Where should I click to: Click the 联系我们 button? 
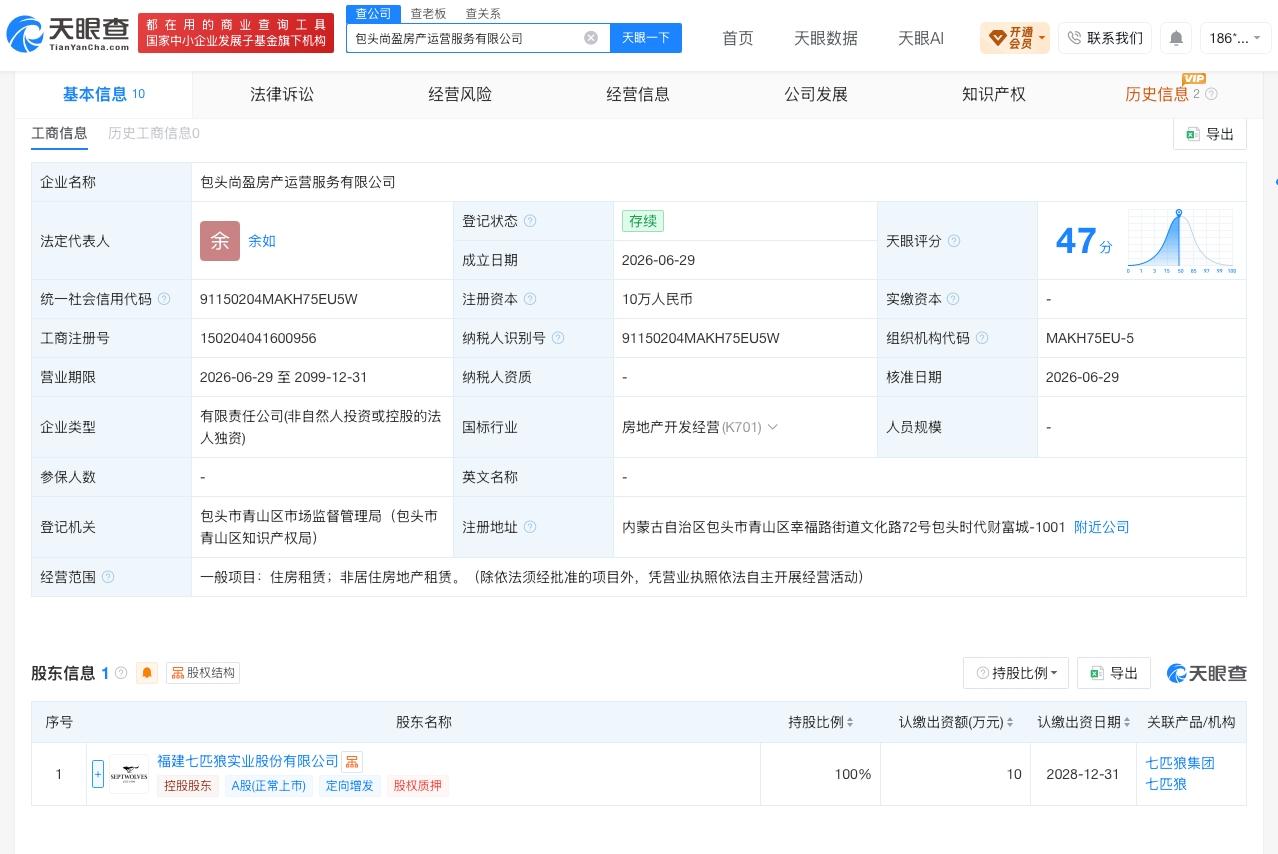point(1105,38)
